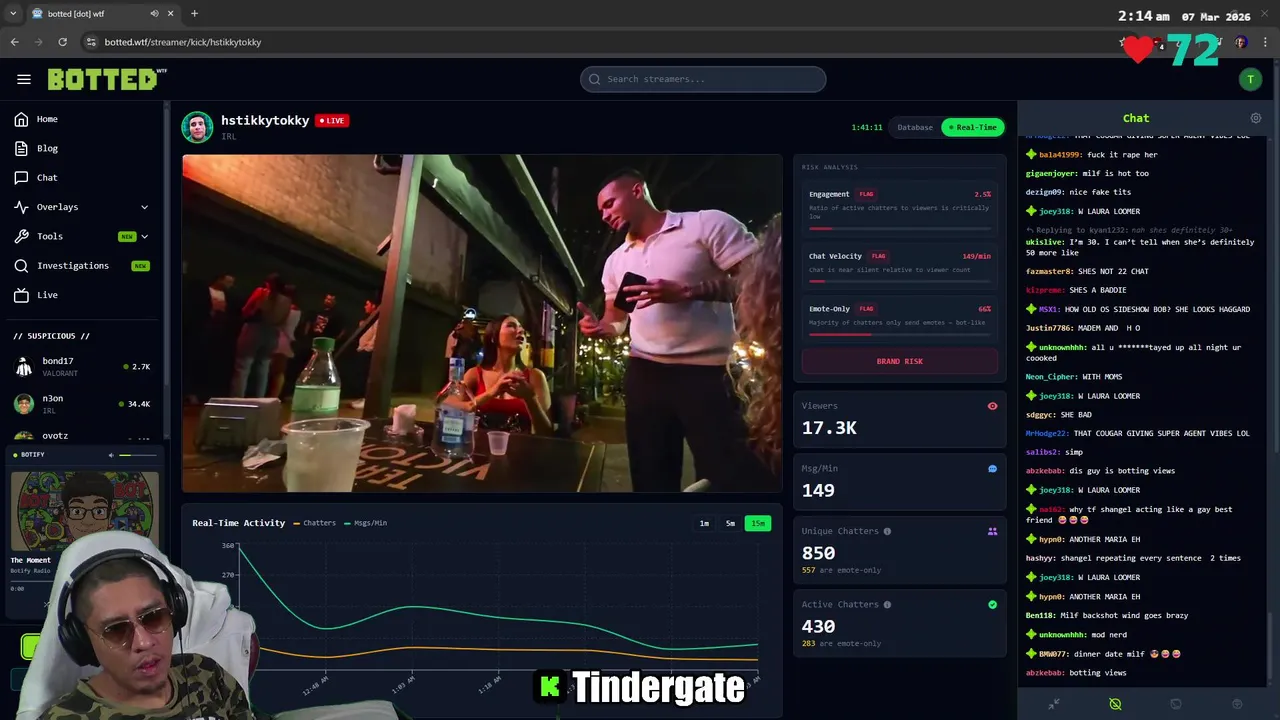Open the hamburger menu beside BOTTED logo
This screenshot has height=720, width=1280.
coord(24,79)
